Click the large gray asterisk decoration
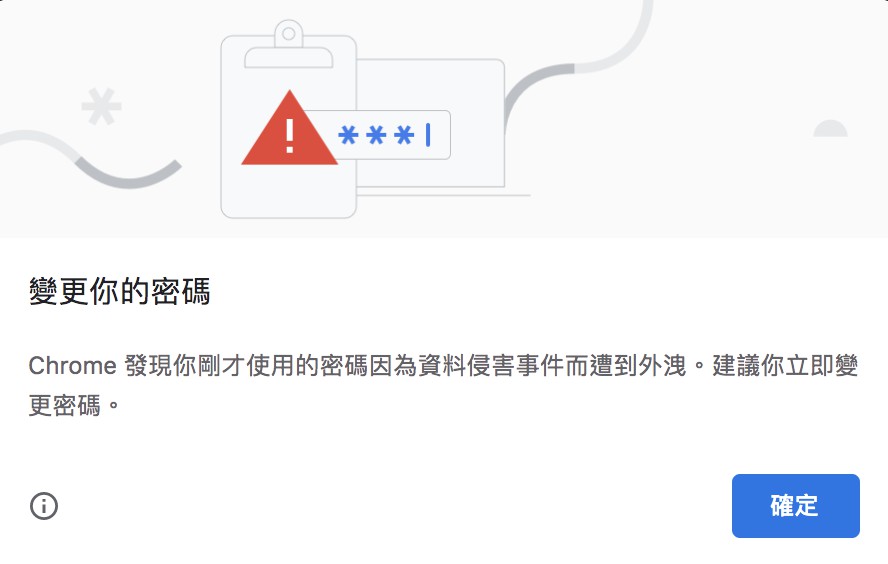888x564 pixels. coord(101,106)
